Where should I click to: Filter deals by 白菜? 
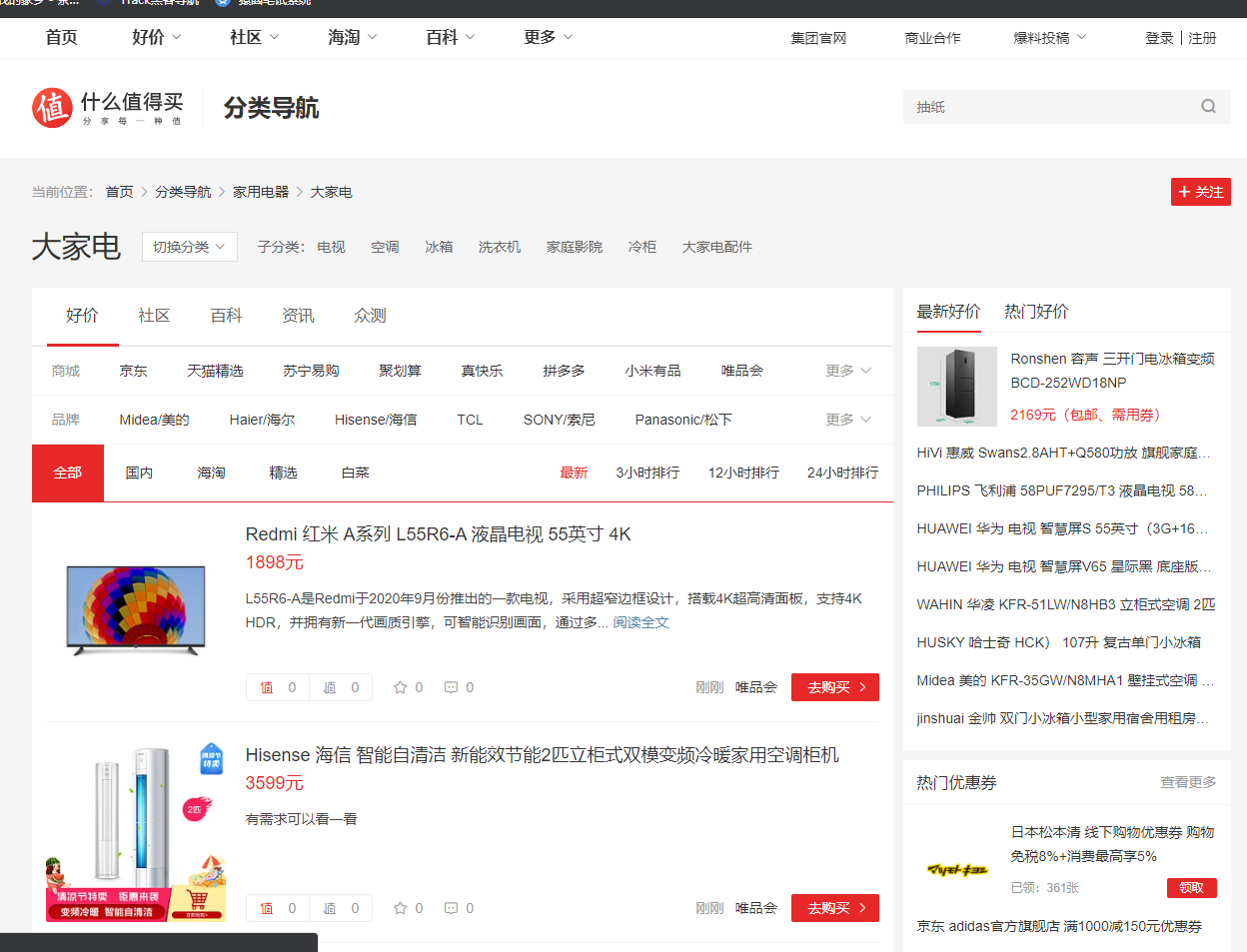click(x=356, y=473)
